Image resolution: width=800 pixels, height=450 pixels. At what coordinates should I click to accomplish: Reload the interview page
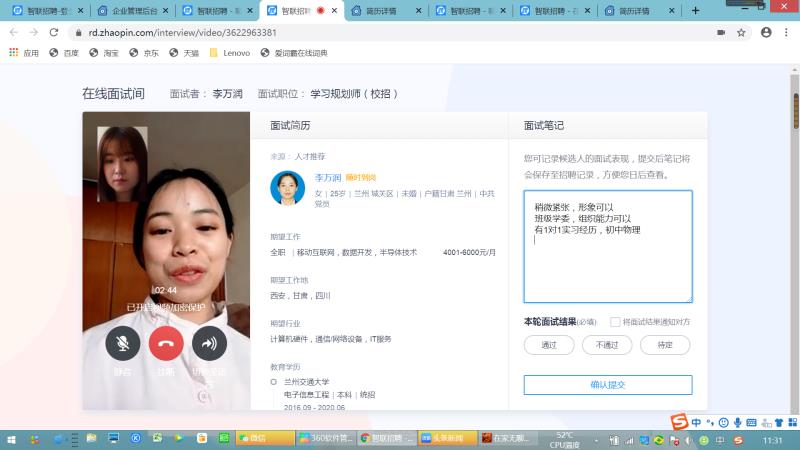pos(55,32)
